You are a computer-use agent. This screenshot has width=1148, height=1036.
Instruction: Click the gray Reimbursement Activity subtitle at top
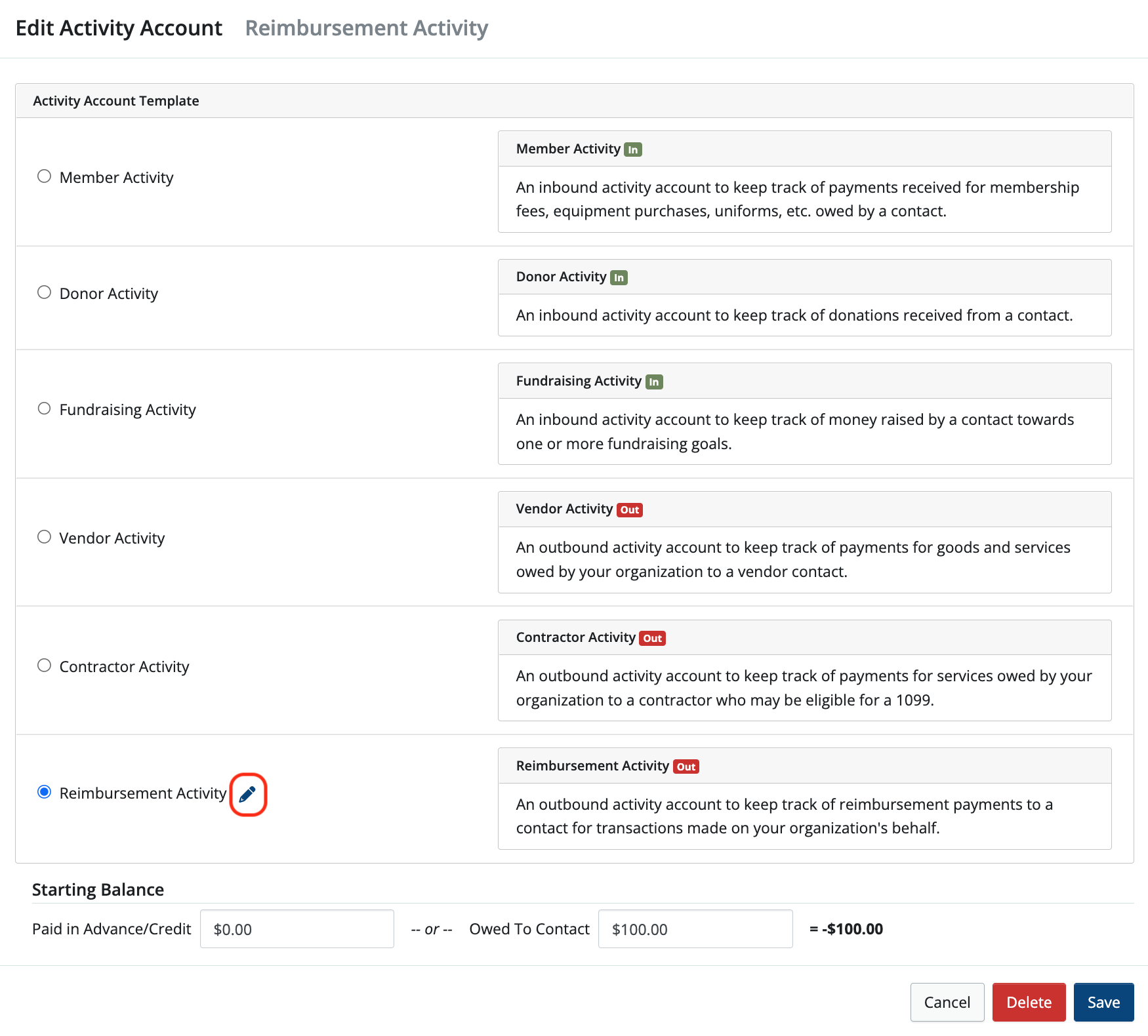pos(367,28)
